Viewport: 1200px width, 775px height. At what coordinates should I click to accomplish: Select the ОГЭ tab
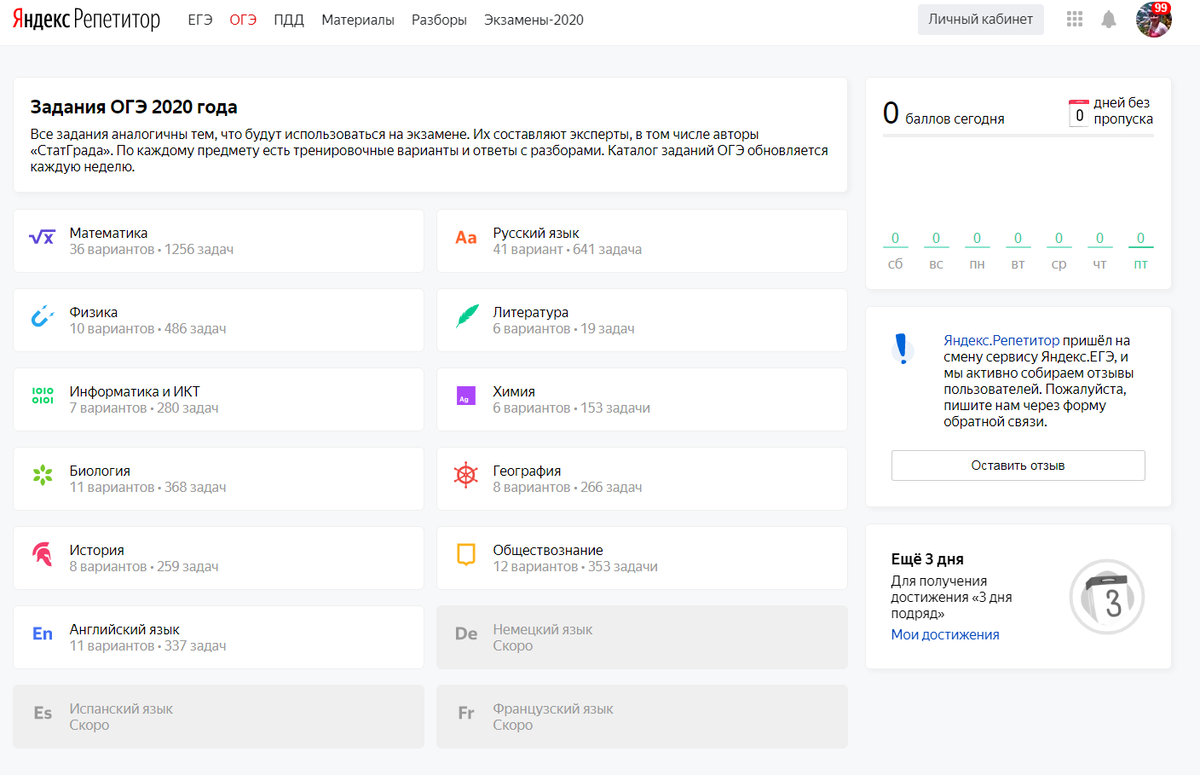[243, 20]
